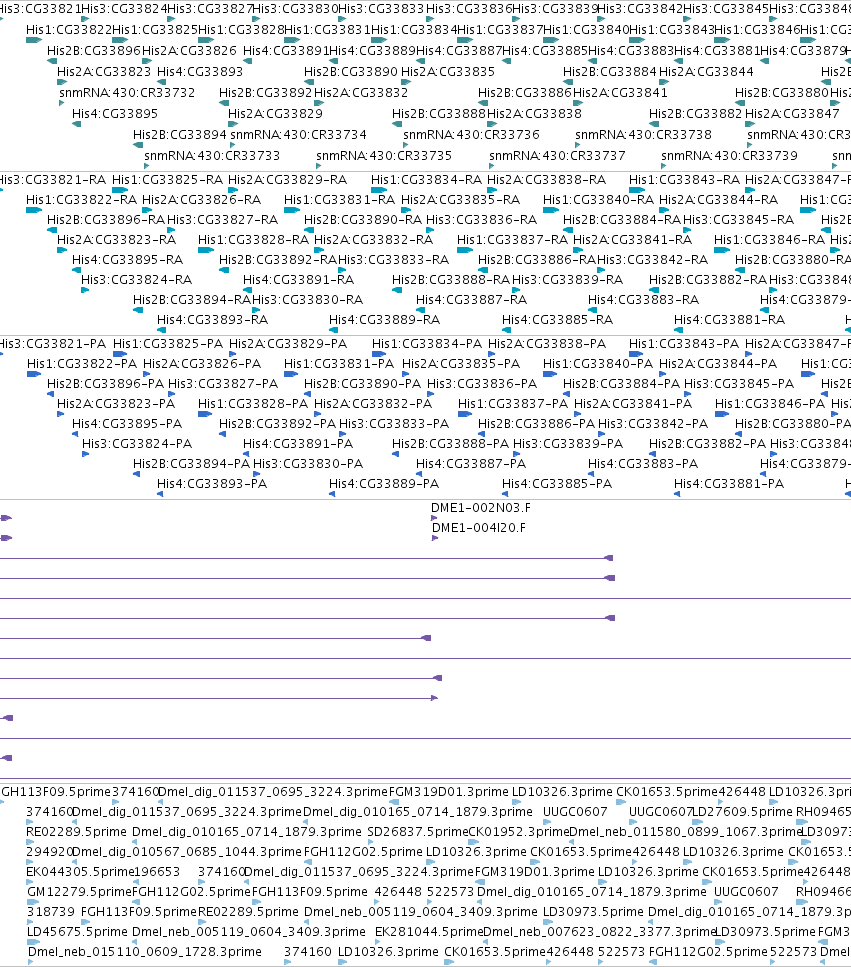This screenshot has height=967, width=851.
Task: Click protein label His4:CG33885-PA
Action: (x=557, y=484)
